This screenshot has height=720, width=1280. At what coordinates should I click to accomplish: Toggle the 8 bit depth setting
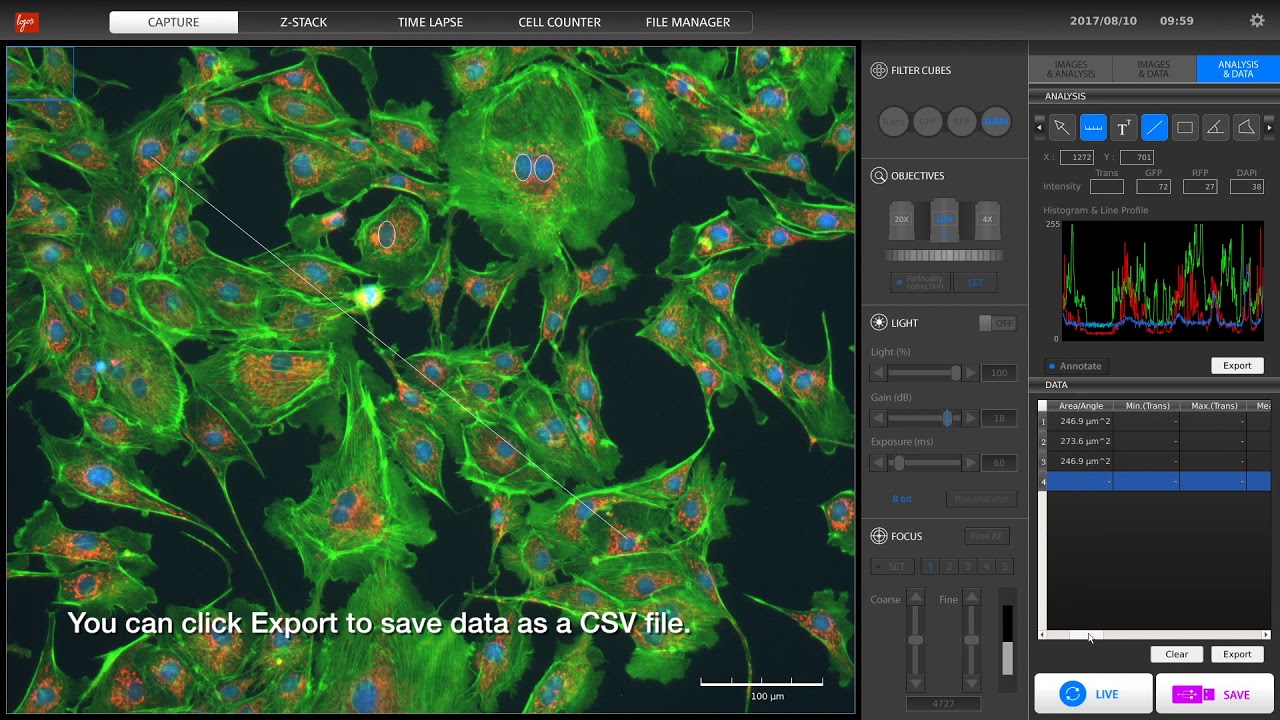tap(902, 498)
